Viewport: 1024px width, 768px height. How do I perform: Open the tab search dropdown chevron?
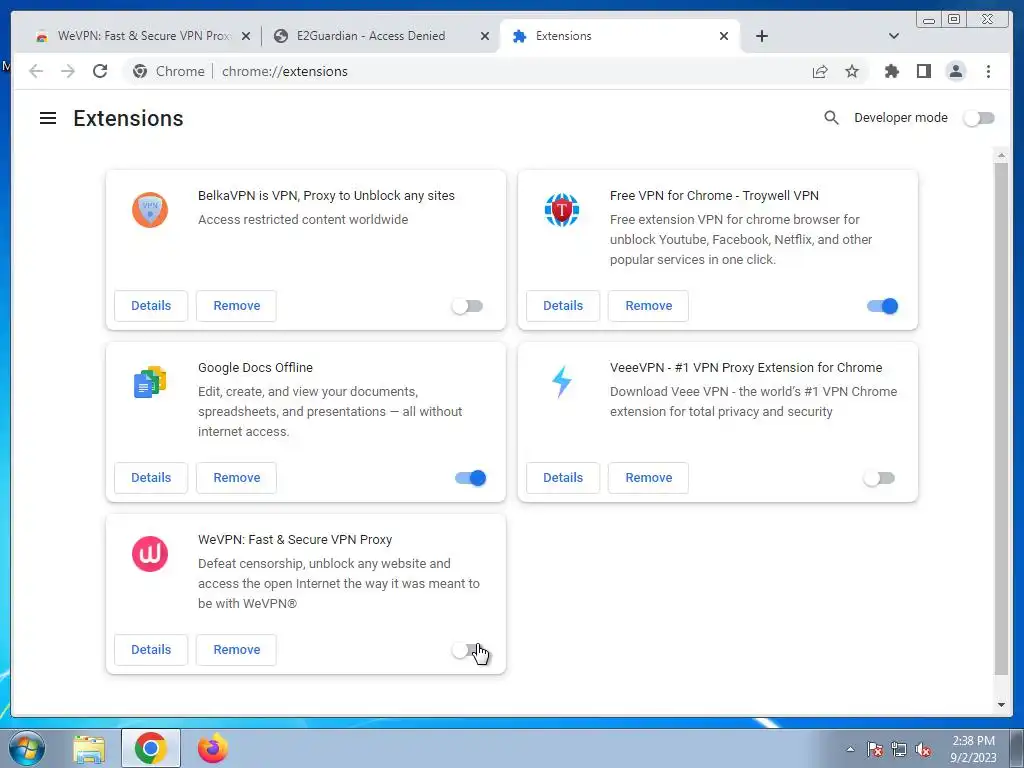coord(894,36)
